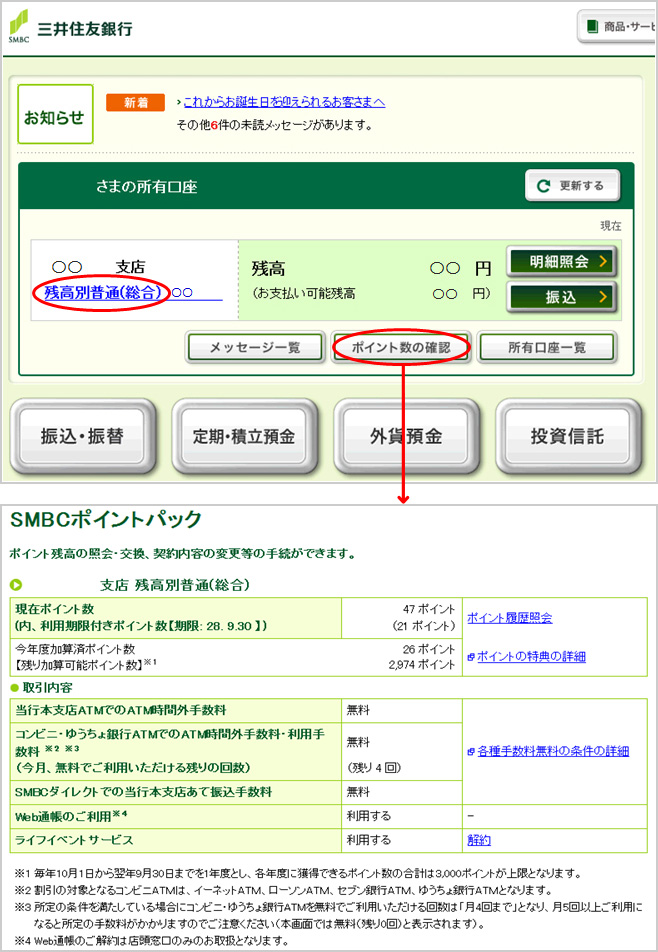The height and width of the screenshot is (952, 658).
Task: Open the ポイントの特典の詳細 link
Action: point(531,656)
